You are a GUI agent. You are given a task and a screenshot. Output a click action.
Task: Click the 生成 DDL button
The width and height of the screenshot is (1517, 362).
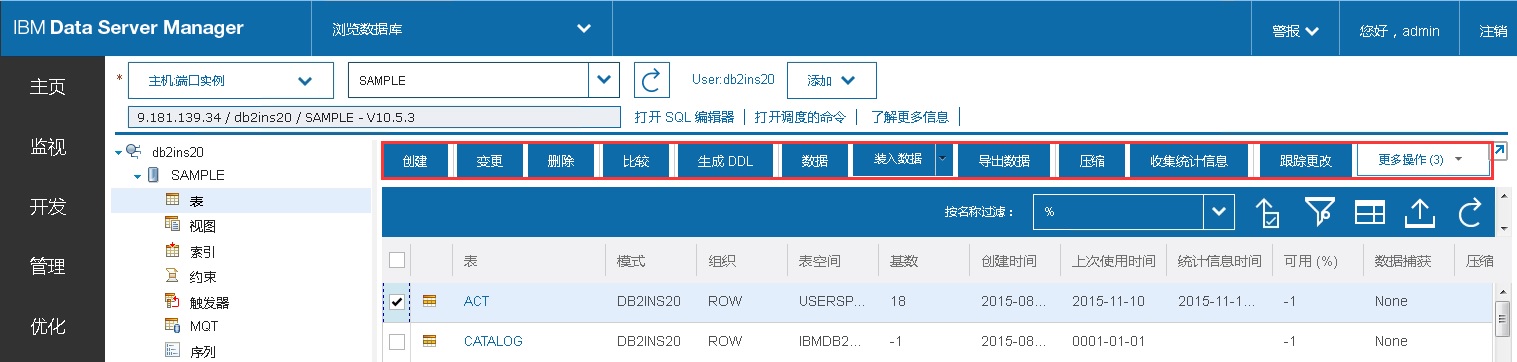pyautogui.click(x=726, y=161)
